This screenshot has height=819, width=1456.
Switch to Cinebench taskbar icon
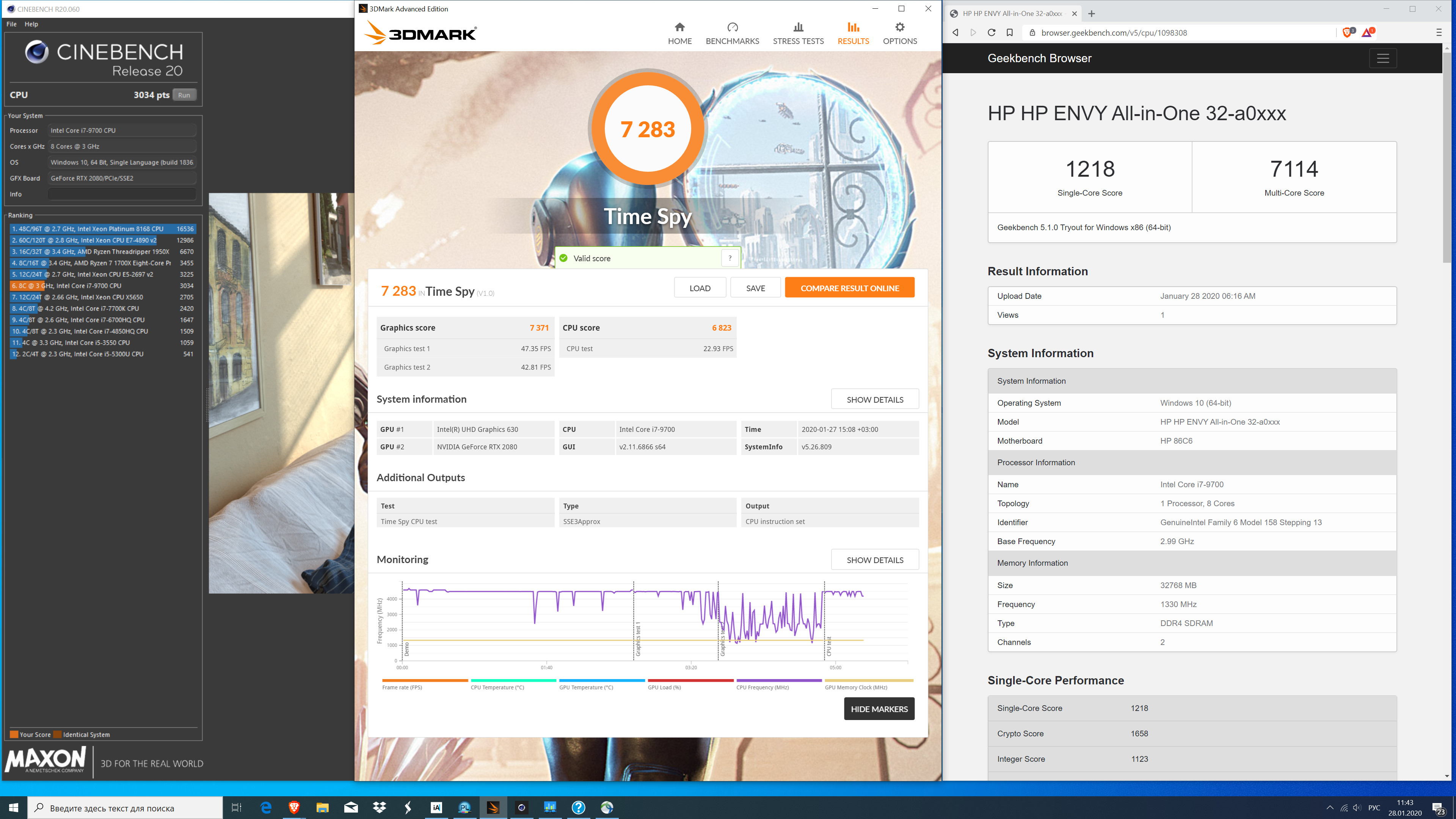coord(521,808)
